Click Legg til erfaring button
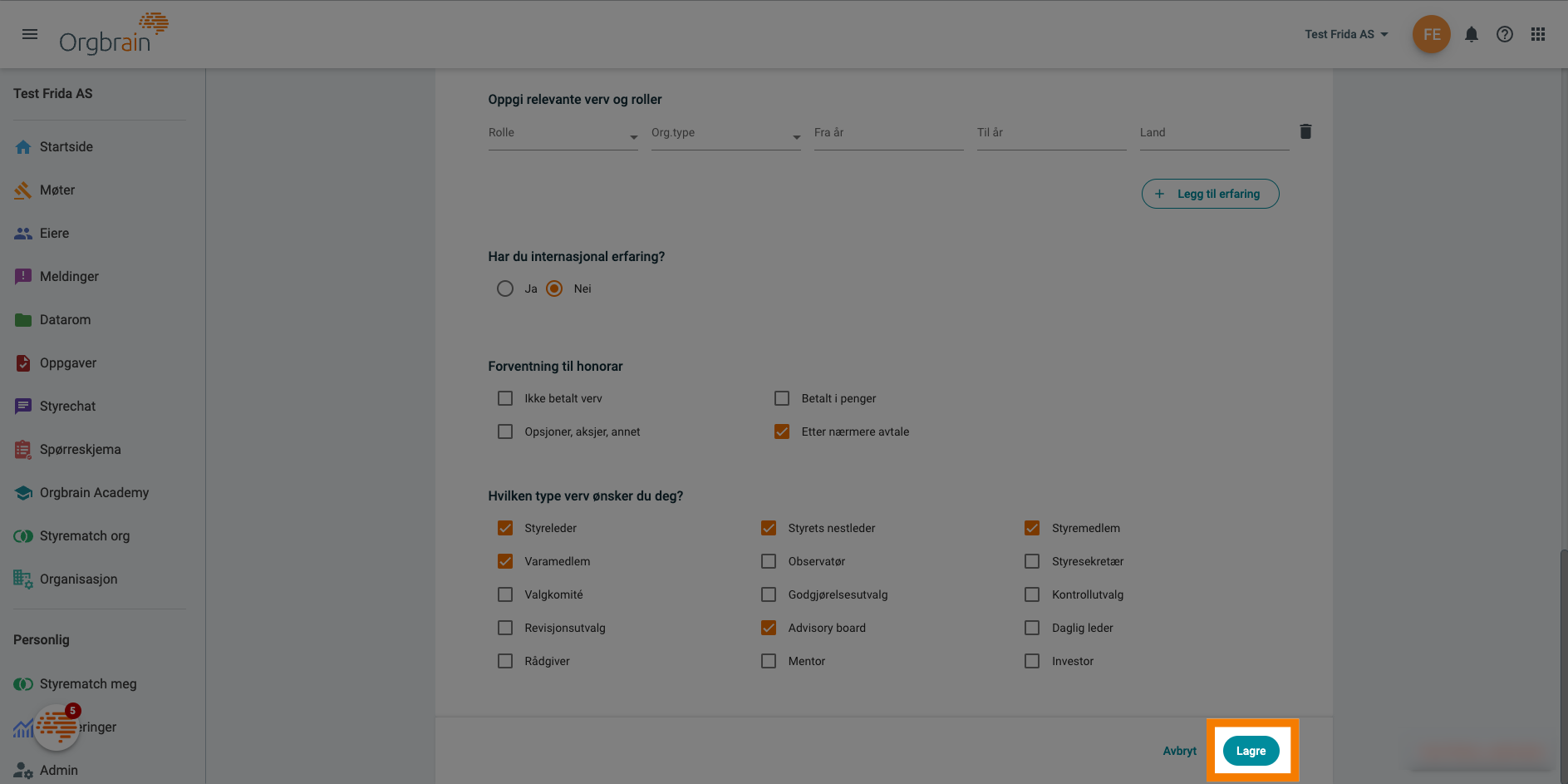1568x784 pixels. (1210, 194)
